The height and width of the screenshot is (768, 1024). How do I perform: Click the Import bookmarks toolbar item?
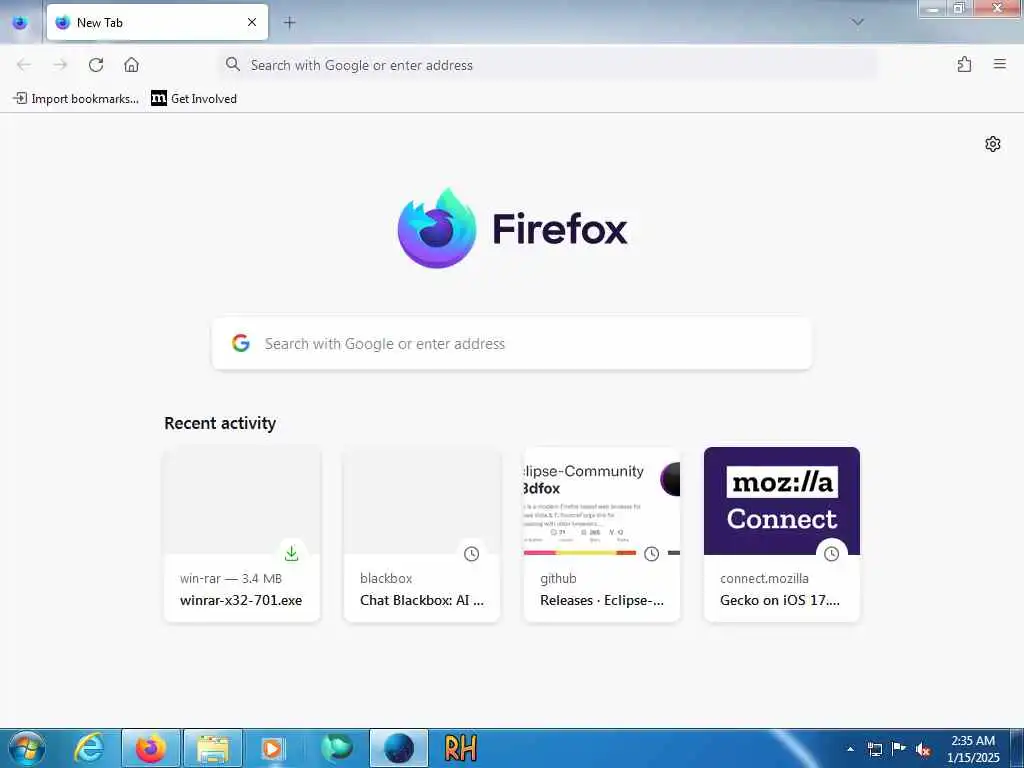tap(76, 99)
